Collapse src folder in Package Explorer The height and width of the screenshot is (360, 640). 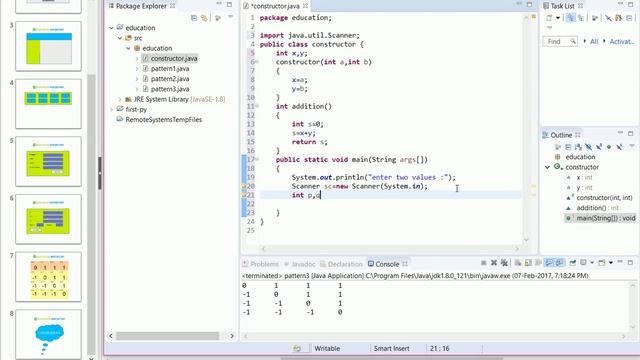click(x=120, y=38)
